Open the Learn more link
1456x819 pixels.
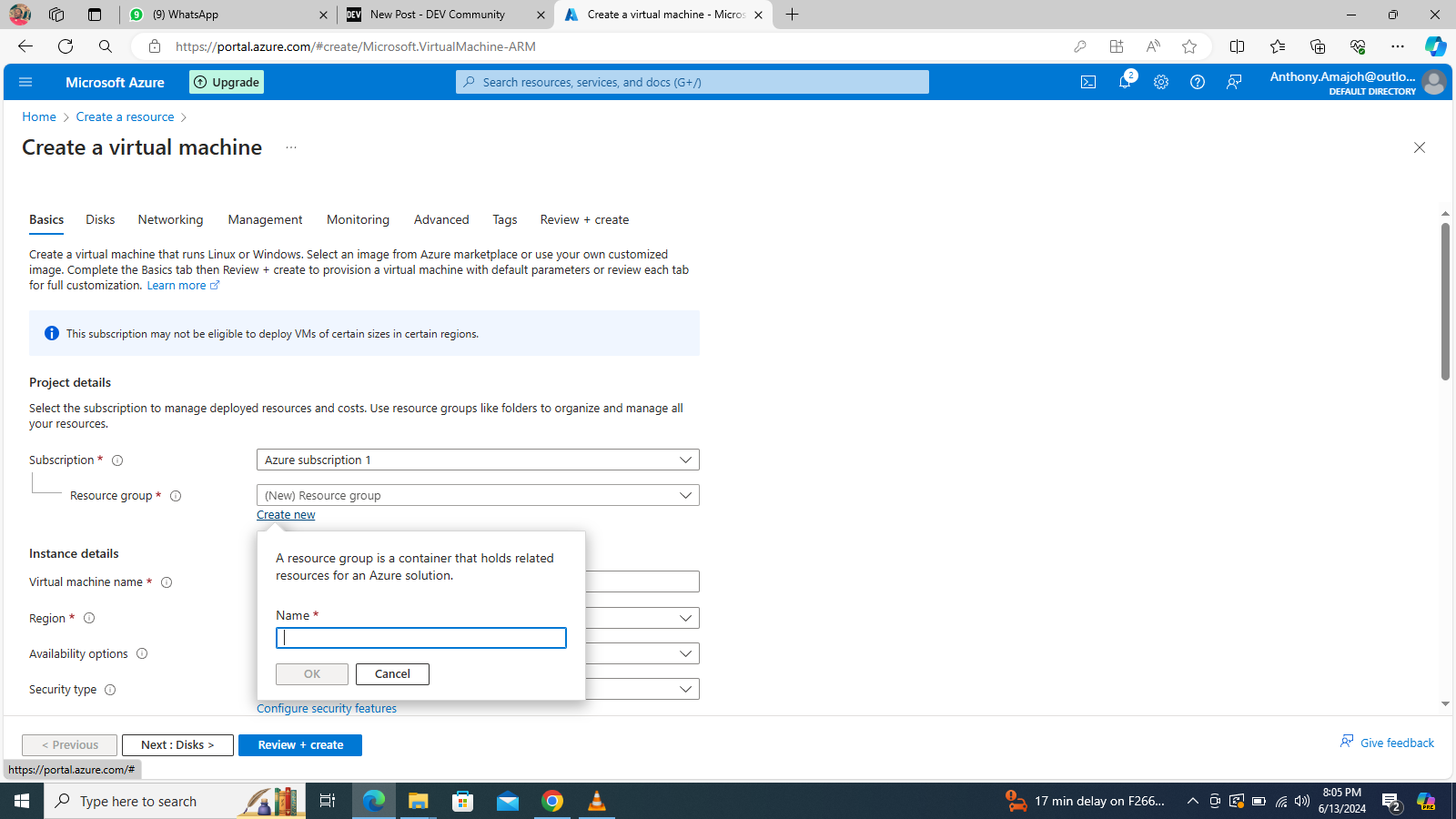pyautogui.click(x=183, y=286)
